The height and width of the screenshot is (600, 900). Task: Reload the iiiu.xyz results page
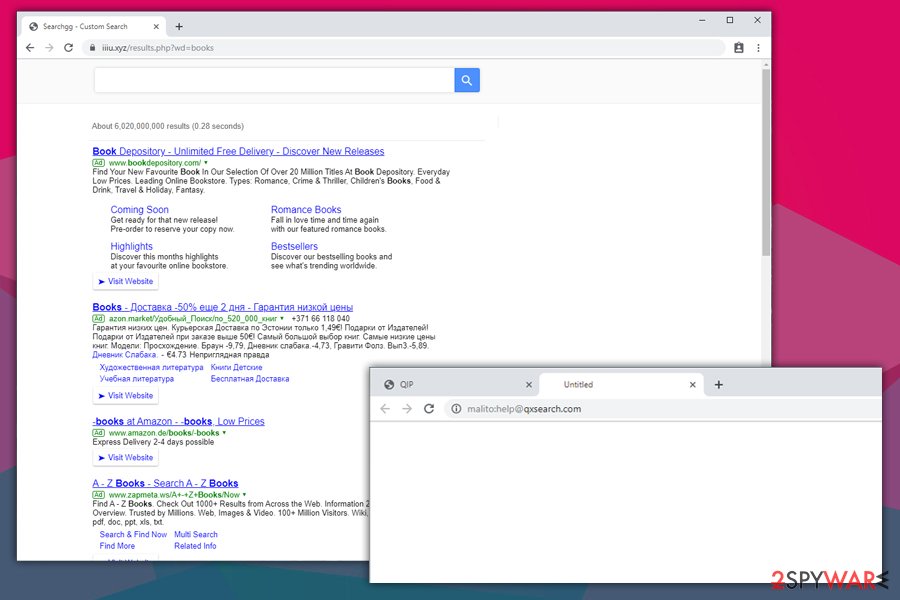pos(68,48)
